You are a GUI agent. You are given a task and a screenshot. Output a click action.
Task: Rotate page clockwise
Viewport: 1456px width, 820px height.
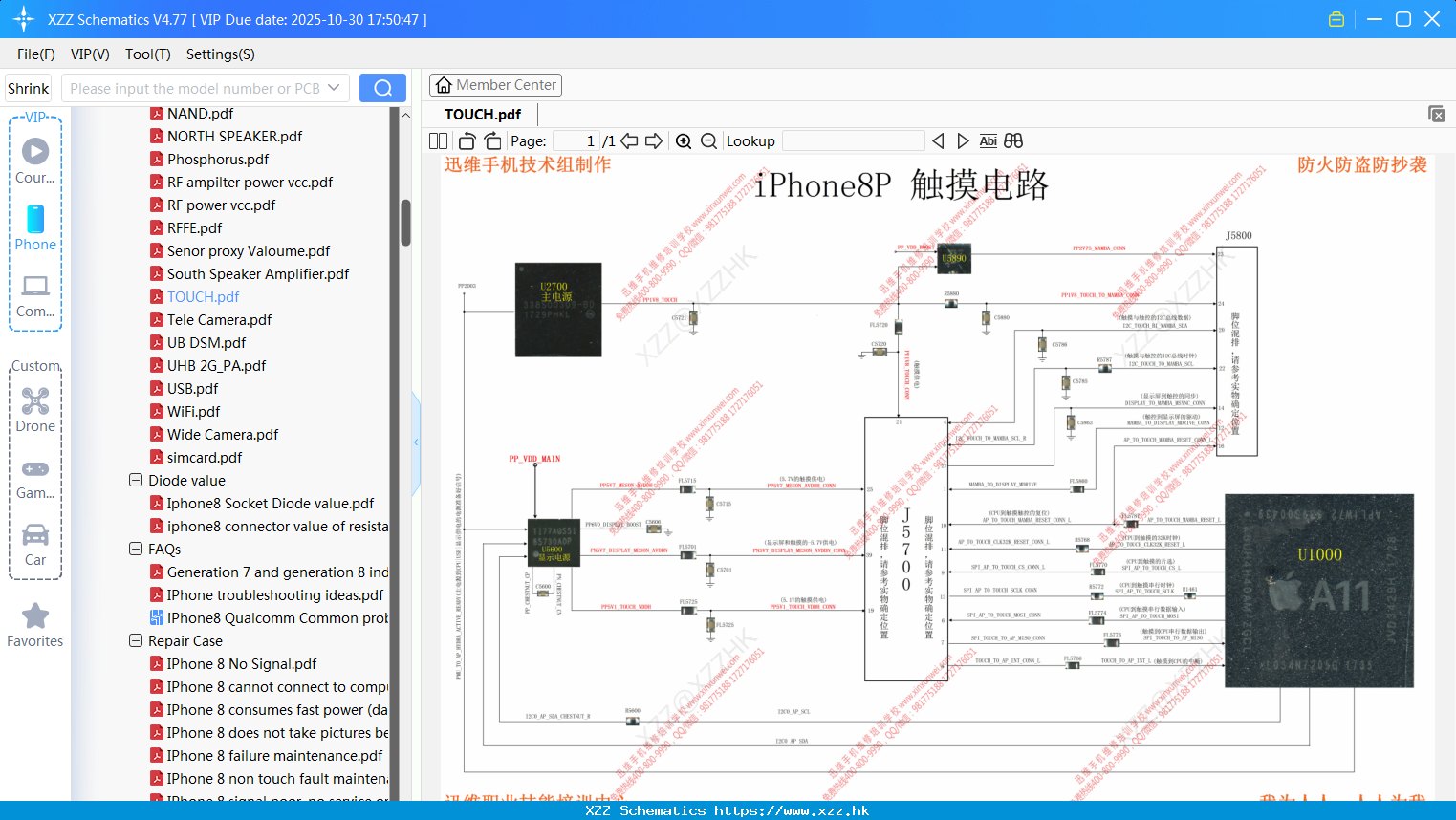pyautogui.click(x=493, y=140)
